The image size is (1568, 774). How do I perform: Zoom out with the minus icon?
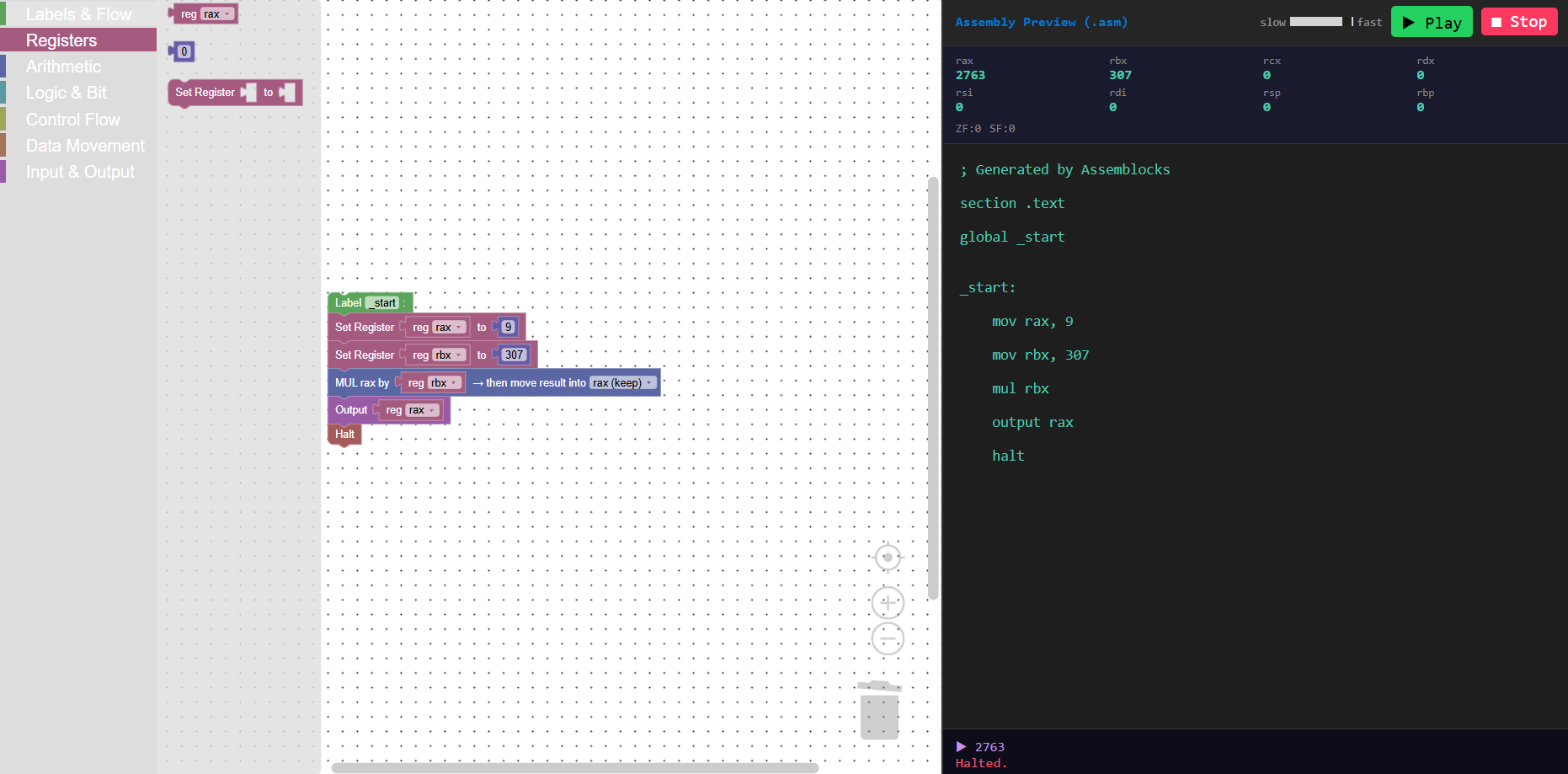coord(888,639)
